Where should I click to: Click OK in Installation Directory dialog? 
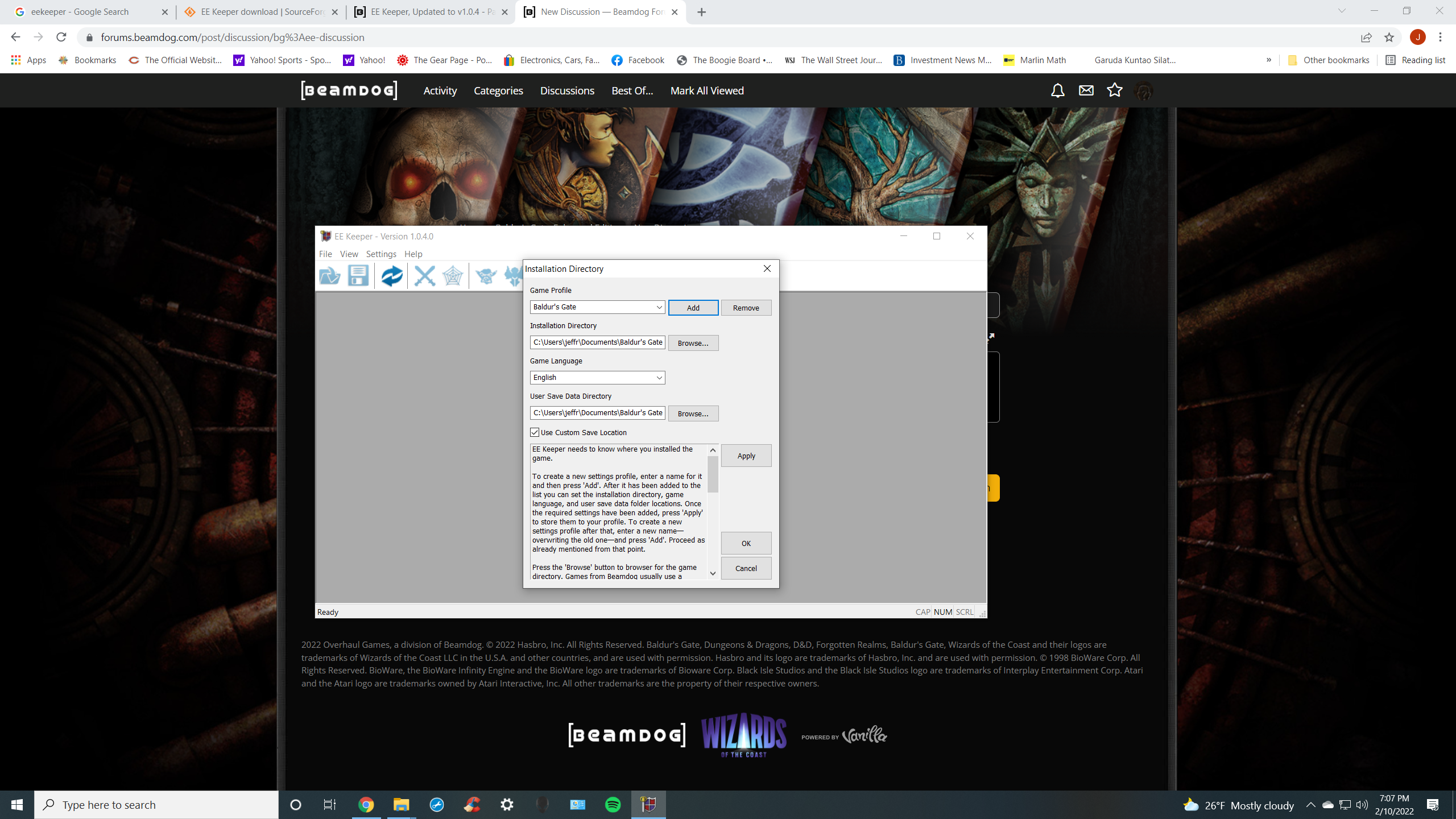746,543
